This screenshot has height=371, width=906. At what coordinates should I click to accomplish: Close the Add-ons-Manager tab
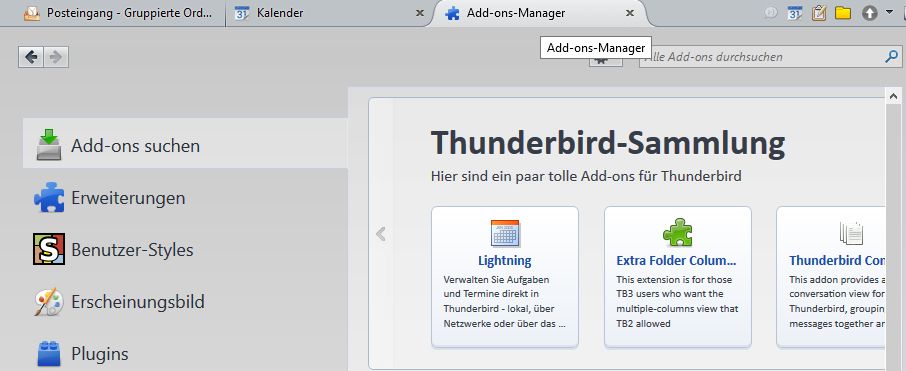[x=630, y=13]
